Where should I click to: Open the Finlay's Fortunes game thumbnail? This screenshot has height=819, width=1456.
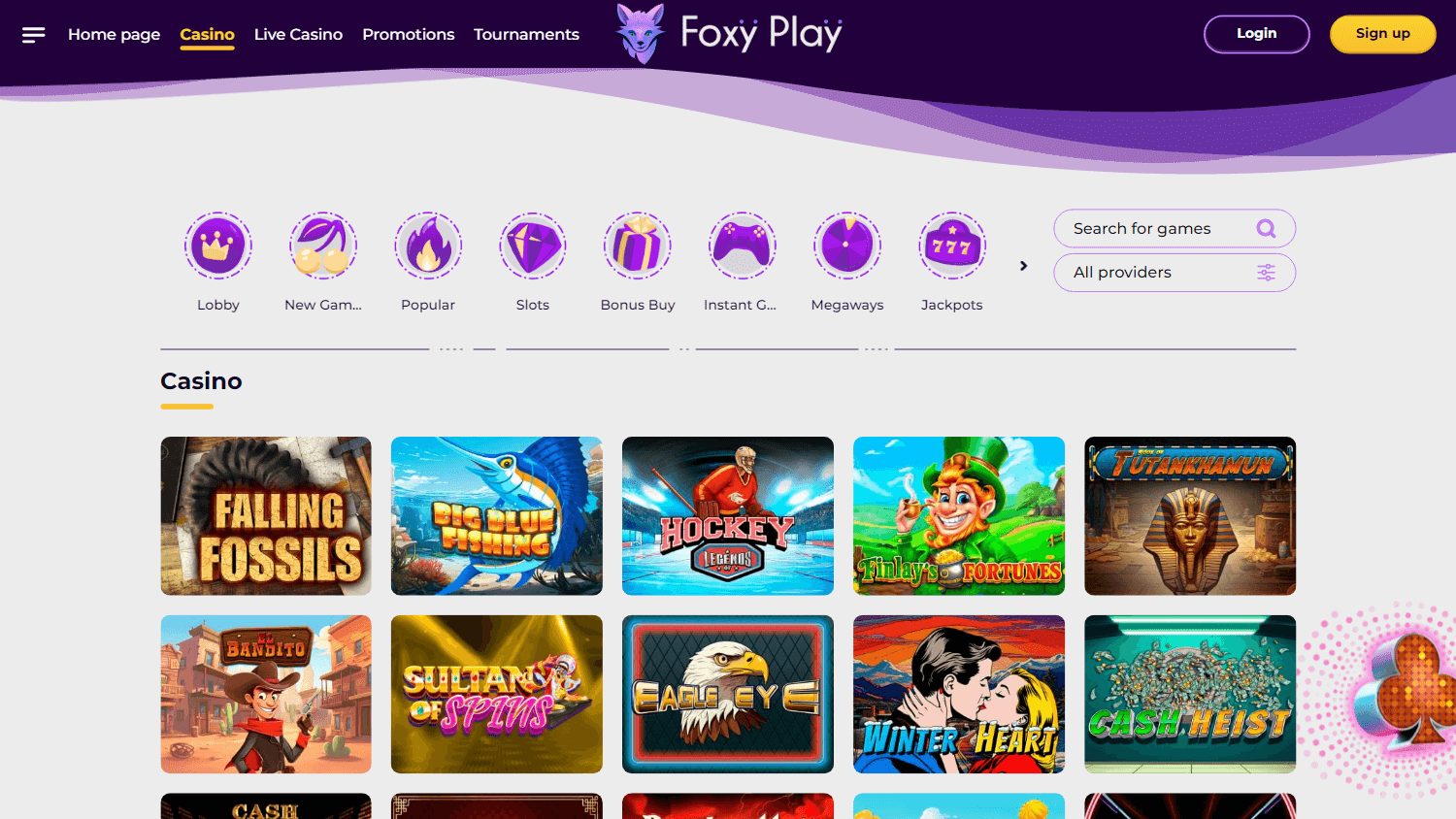[x=959, y=516]
